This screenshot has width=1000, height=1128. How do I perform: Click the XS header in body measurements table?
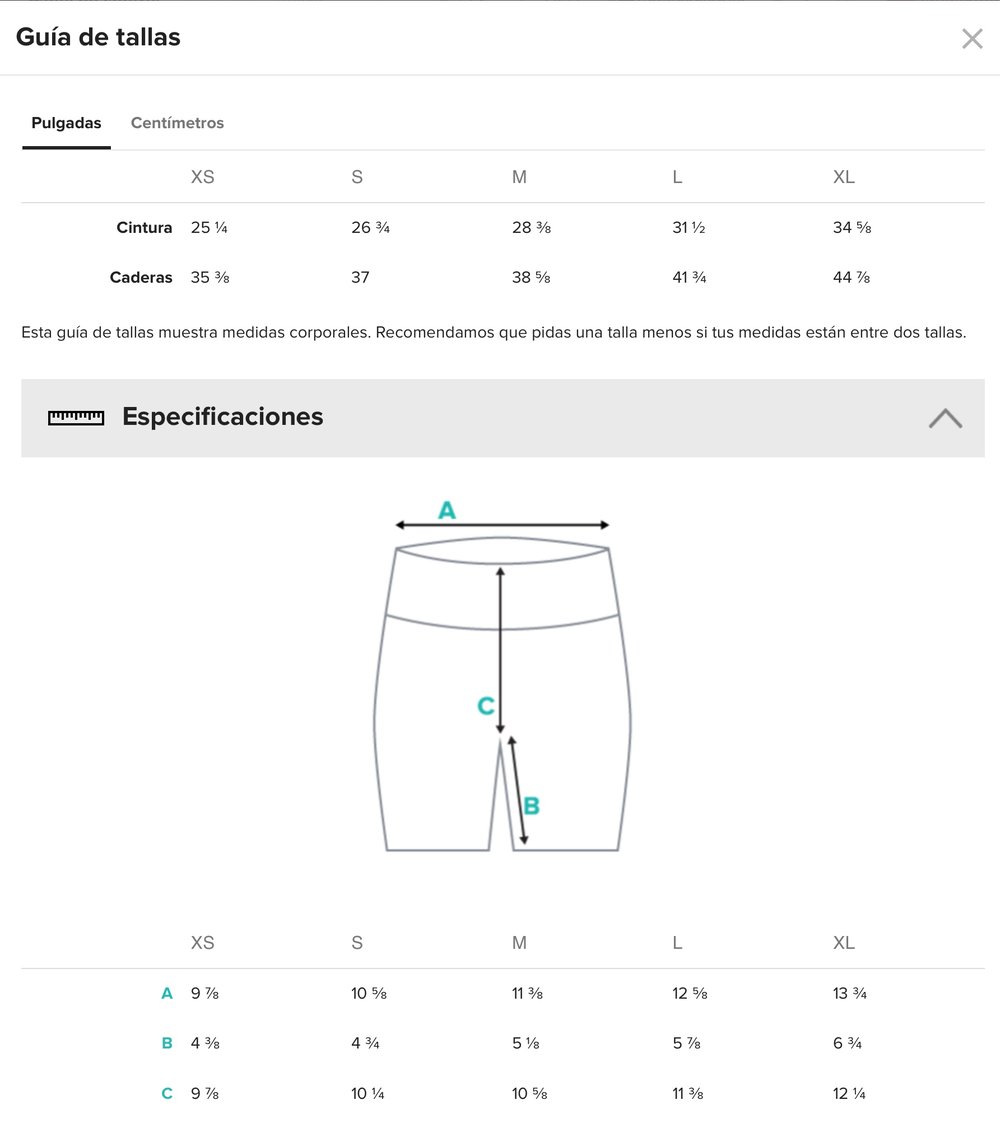point(202,177)
